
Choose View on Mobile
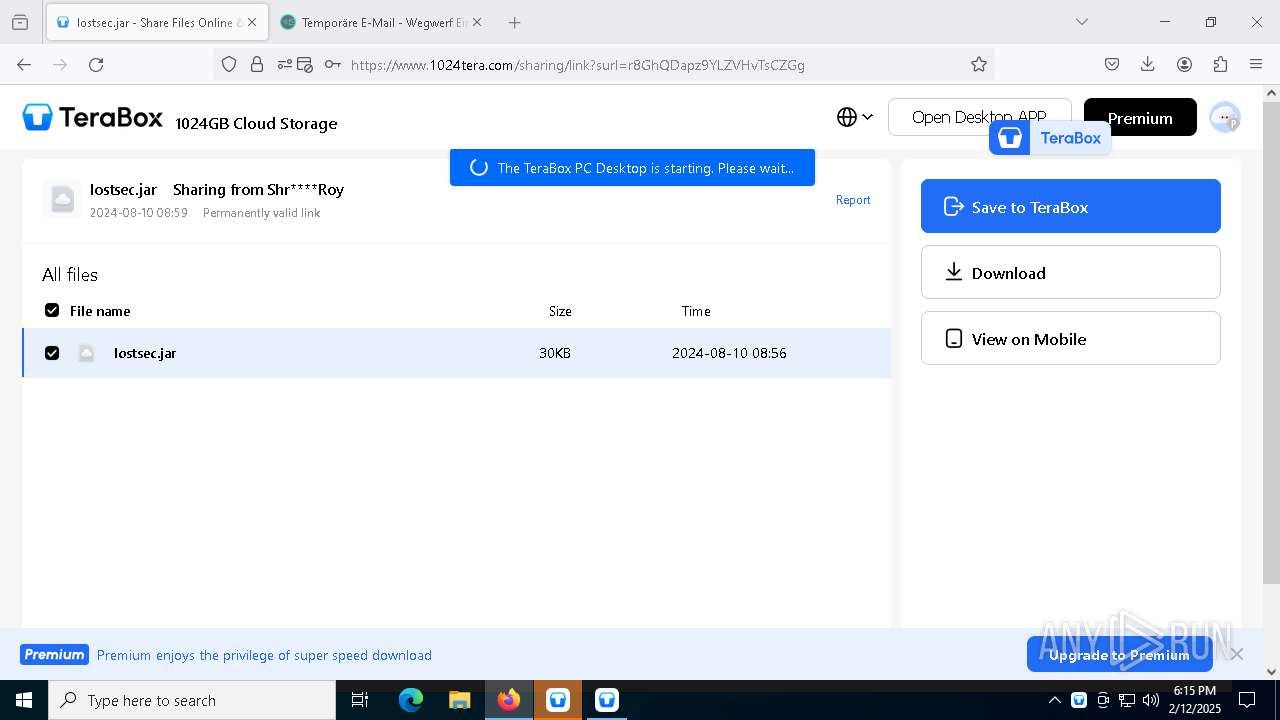[x=1071, y=338]
